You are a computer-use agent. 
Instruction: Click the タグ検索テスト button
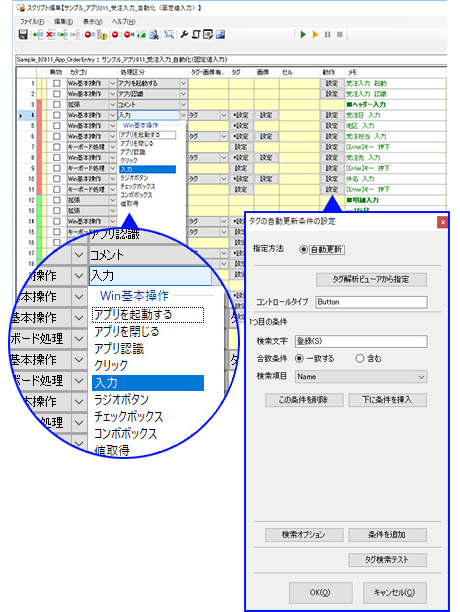coord(387,560)
